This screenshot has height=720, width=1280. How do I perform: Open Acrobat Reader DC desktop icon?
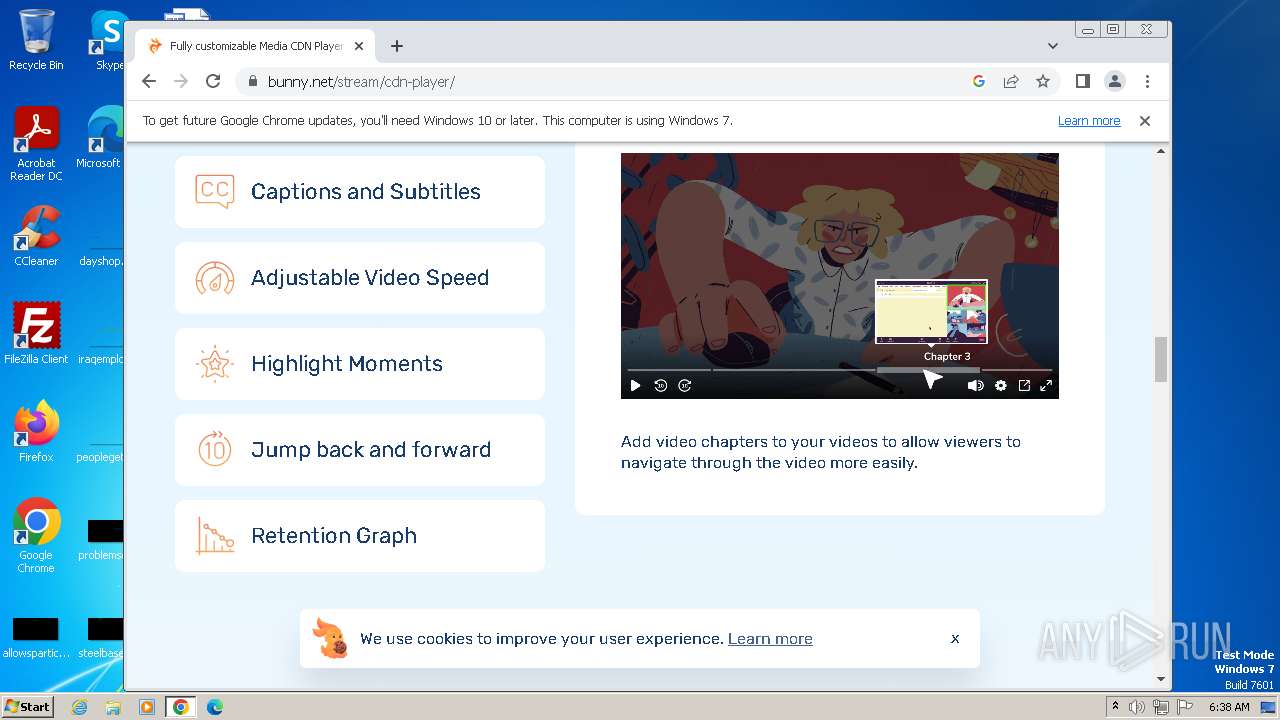point(36,145)
